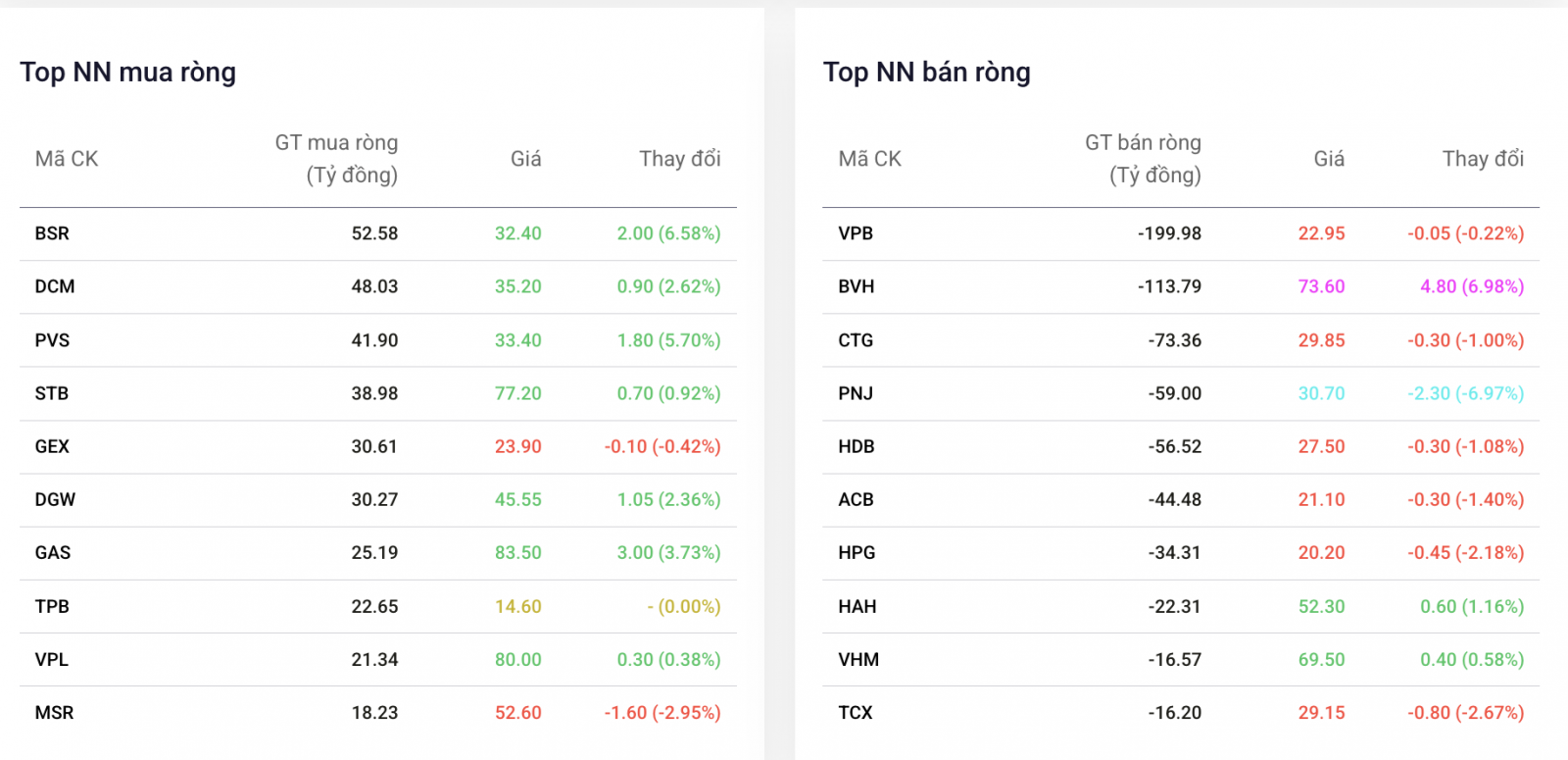Click the 'GT bán ròng (Tỷ đồng)' column header
Viewport: 1568px width, 760px height.
pyautogui.click(x=1143, y=159)
